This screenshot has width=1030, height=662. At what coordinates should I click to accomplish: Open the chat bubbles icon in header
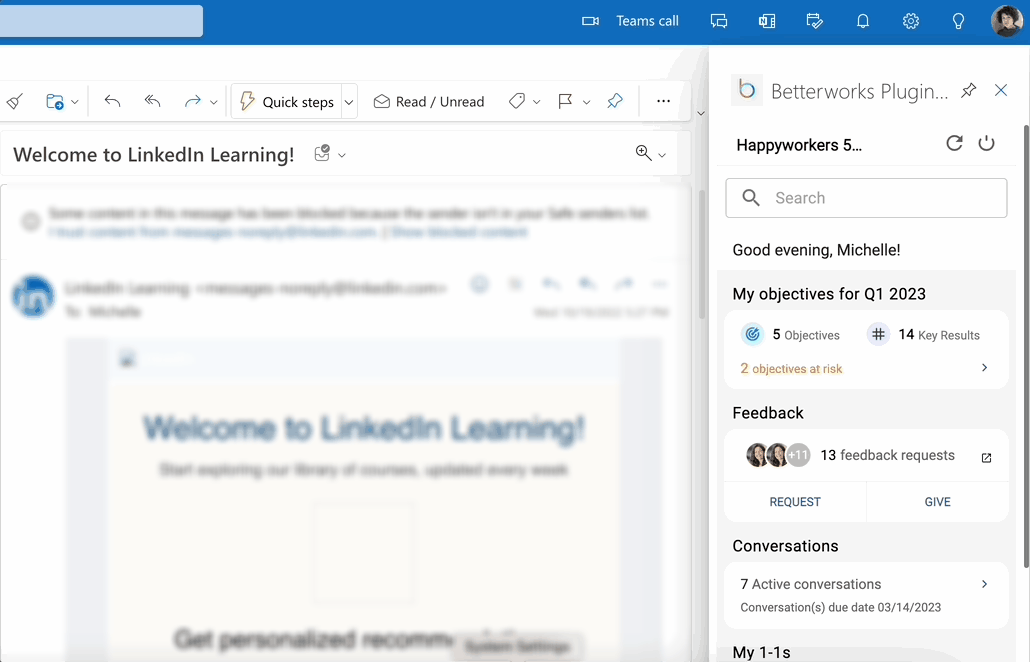[x=719, y=21]
